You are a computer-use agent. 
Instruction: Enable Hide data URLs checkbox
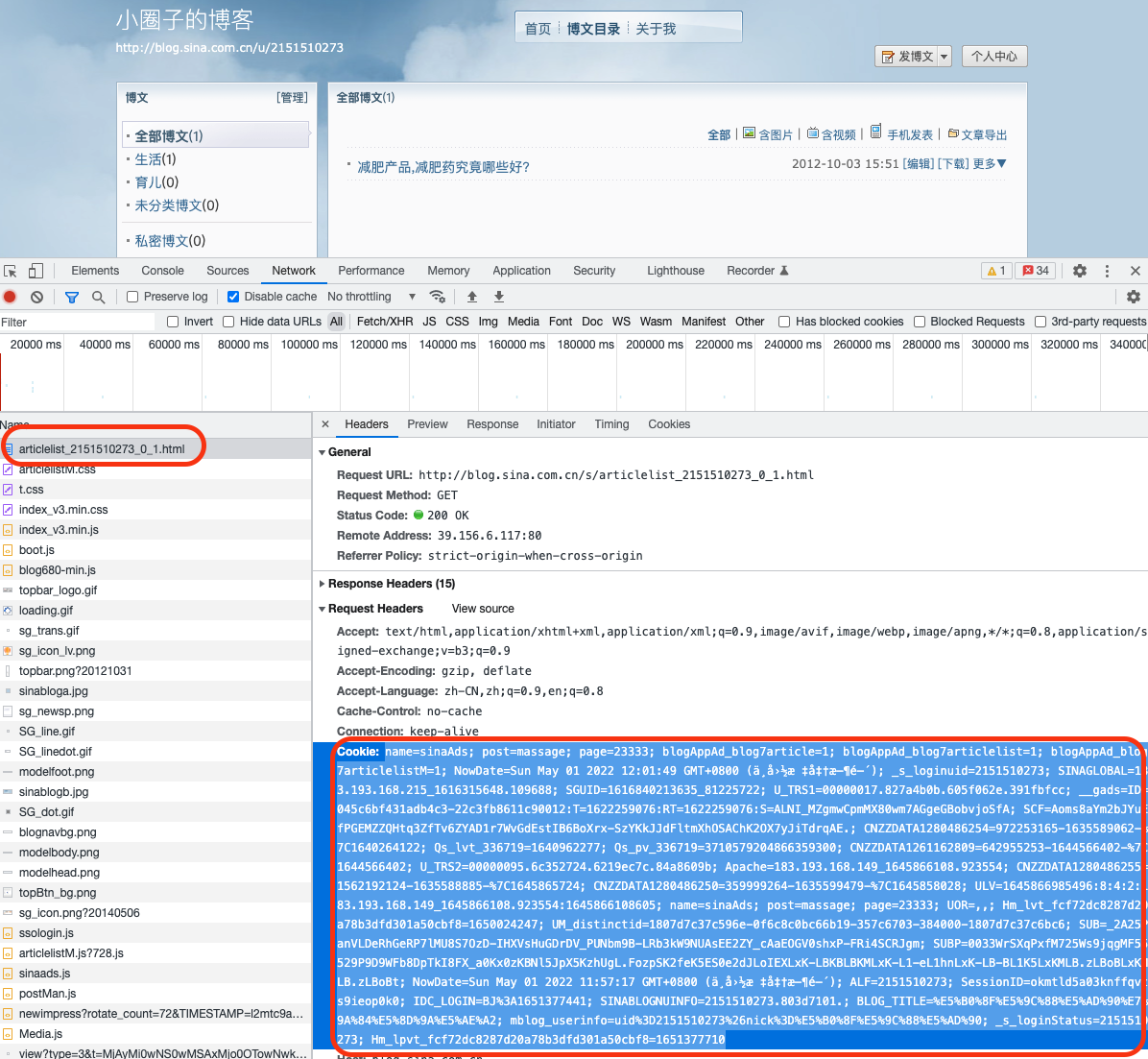228,322
